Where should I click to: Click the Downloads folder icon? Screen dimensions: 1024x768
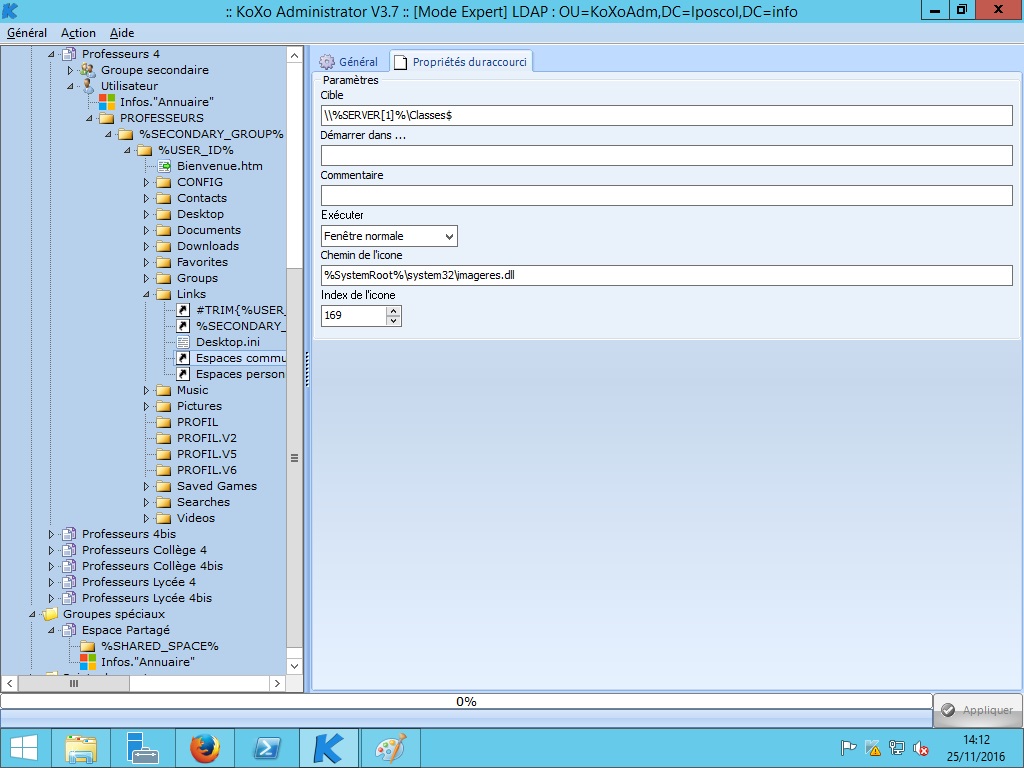[x=164, y=246]
